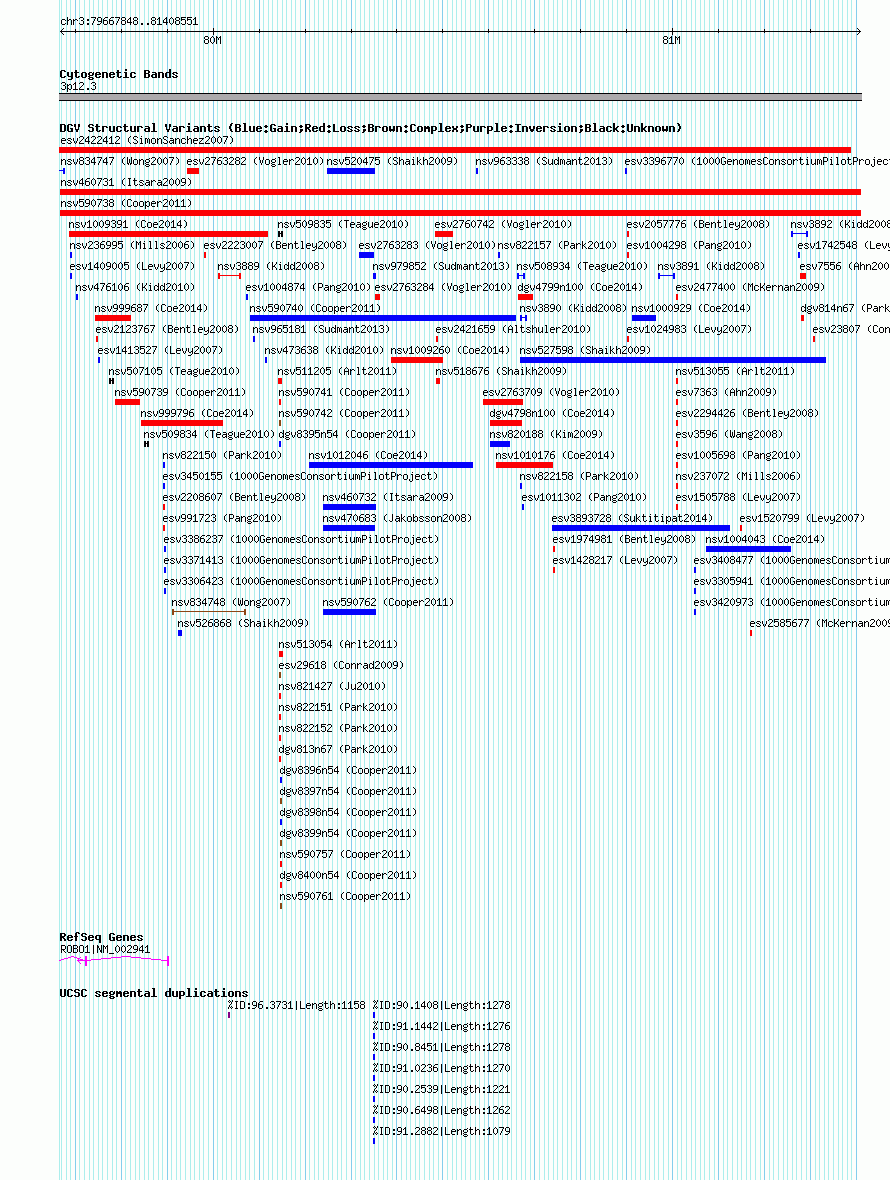The image size is (890, 1180).
Task: Click the esv3893728 (Suktitipat2014) label
Action: click(632, 519)
